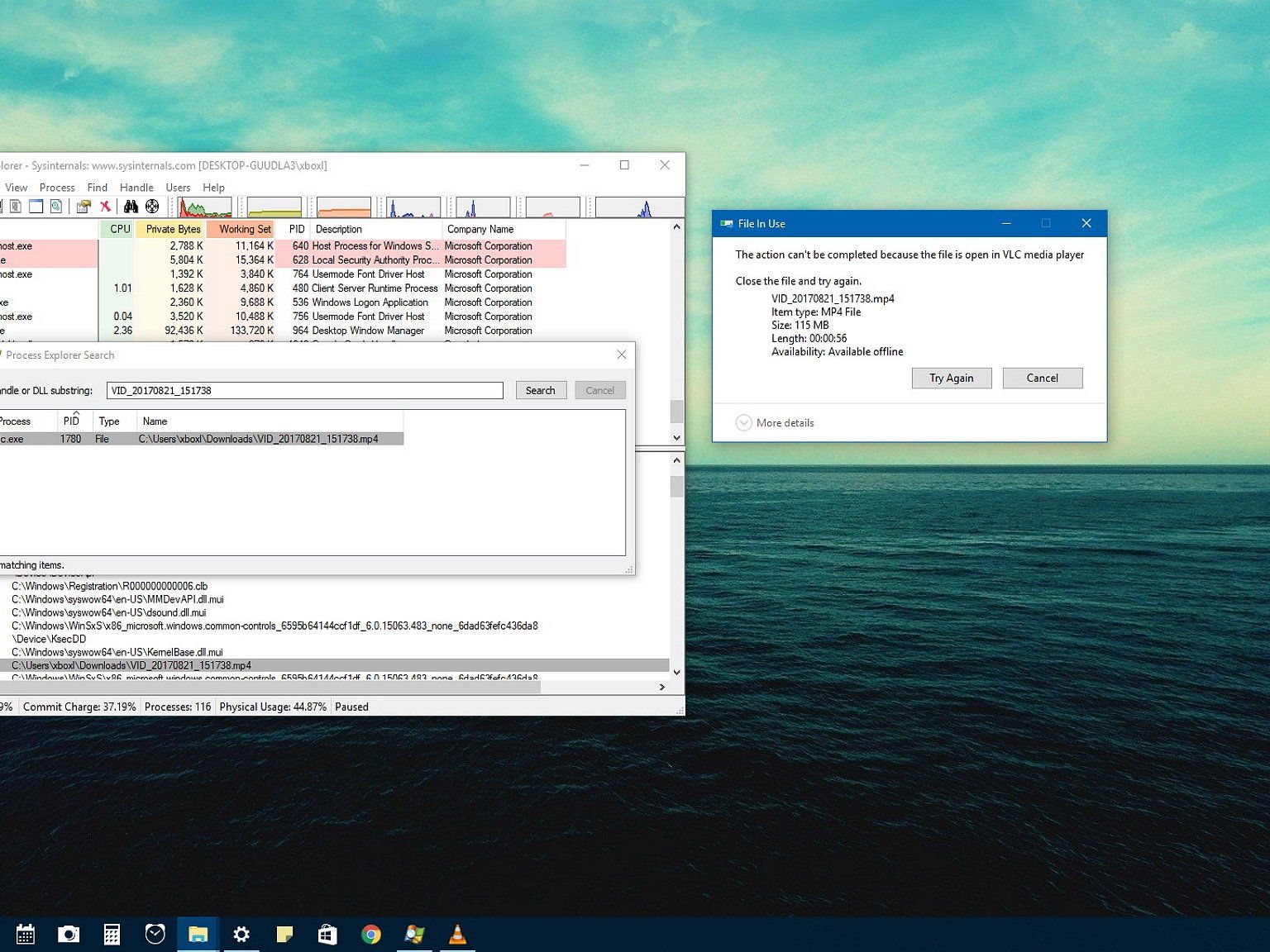Click the Process Explorer taskbar icon
This screenshot has height=952, width=1270.
click(x=413, y=935)
